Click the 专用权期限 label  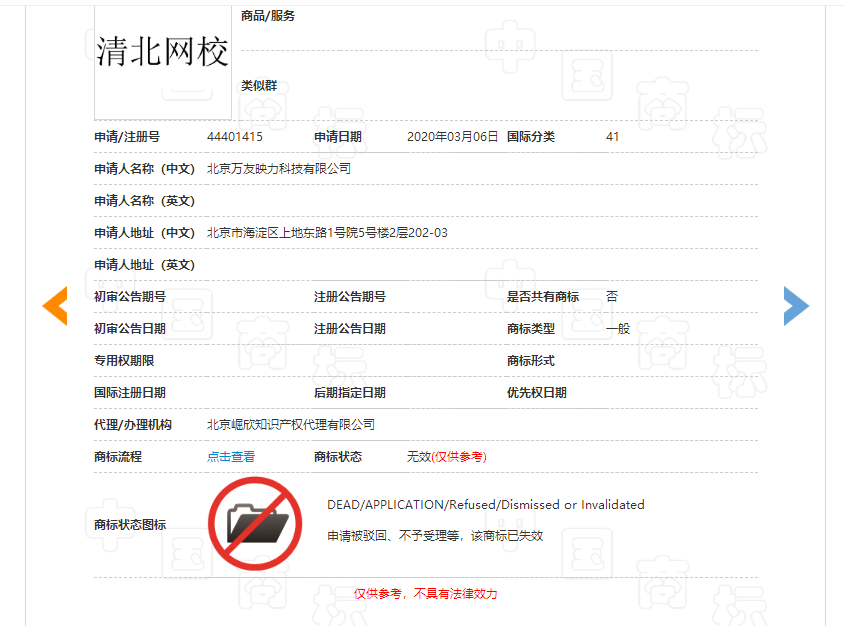124,360
